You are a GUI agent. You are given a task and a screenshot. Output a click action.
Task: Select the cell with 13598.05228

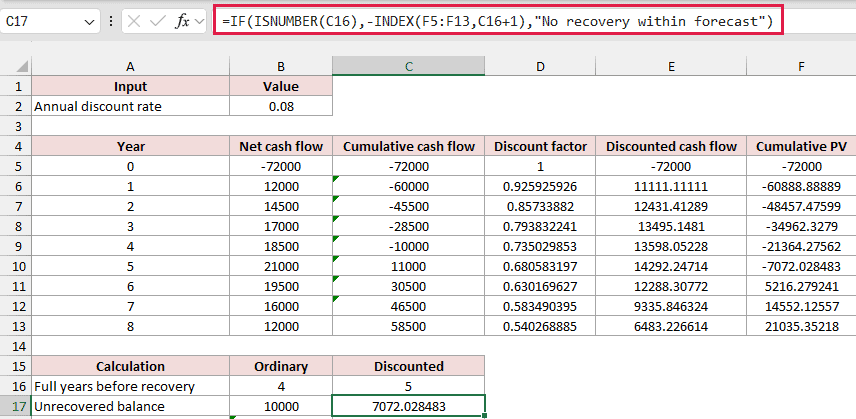671,247
